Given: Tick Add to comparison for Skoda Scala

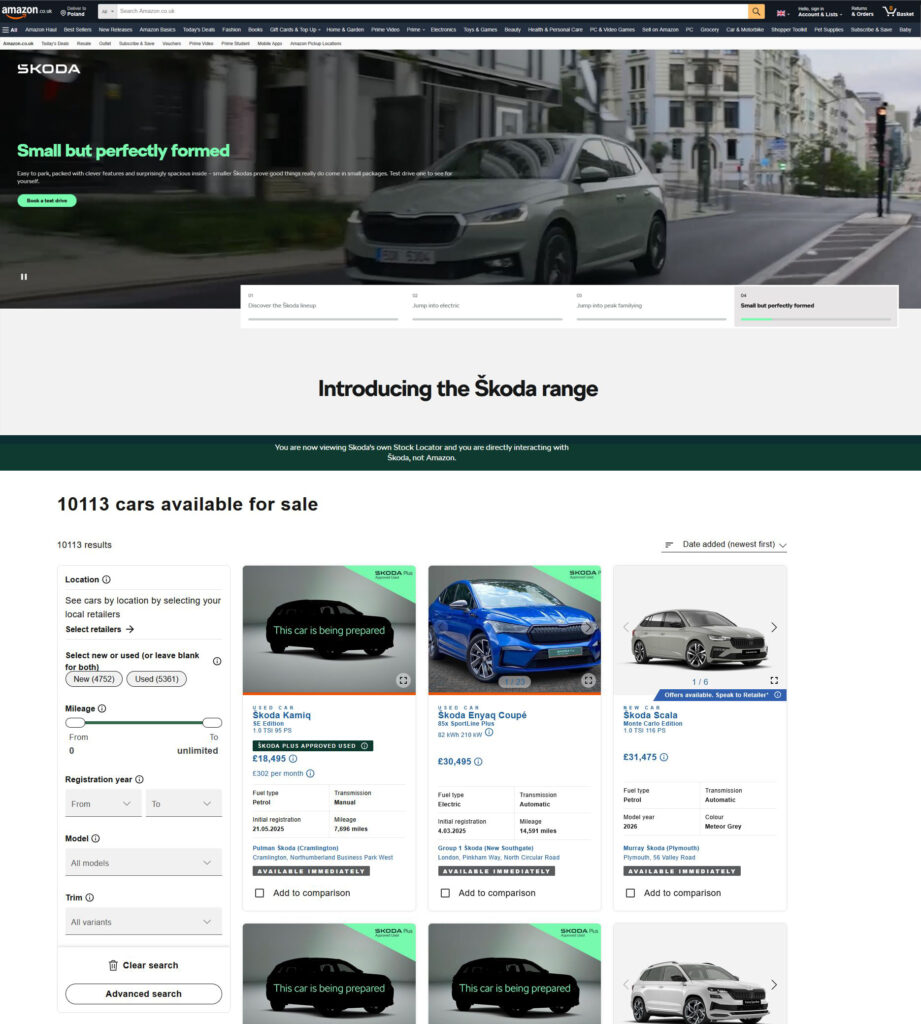Looking at the screenshot, I should point(630,893).
